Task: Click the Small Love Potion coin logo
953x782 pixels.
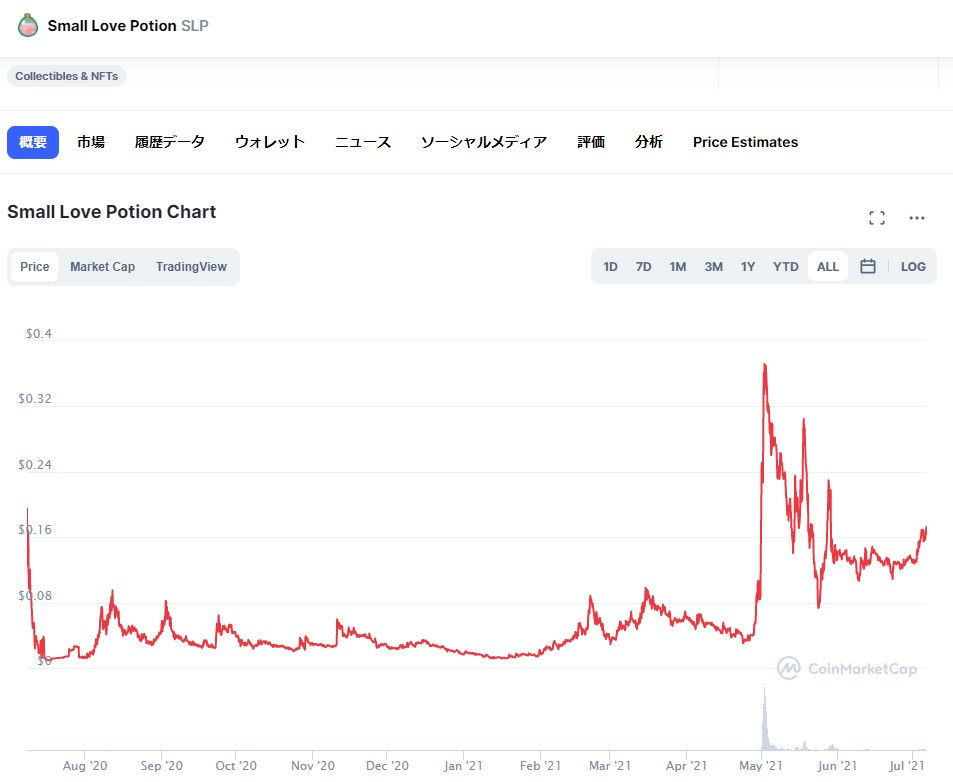Action: coord(27,26)
